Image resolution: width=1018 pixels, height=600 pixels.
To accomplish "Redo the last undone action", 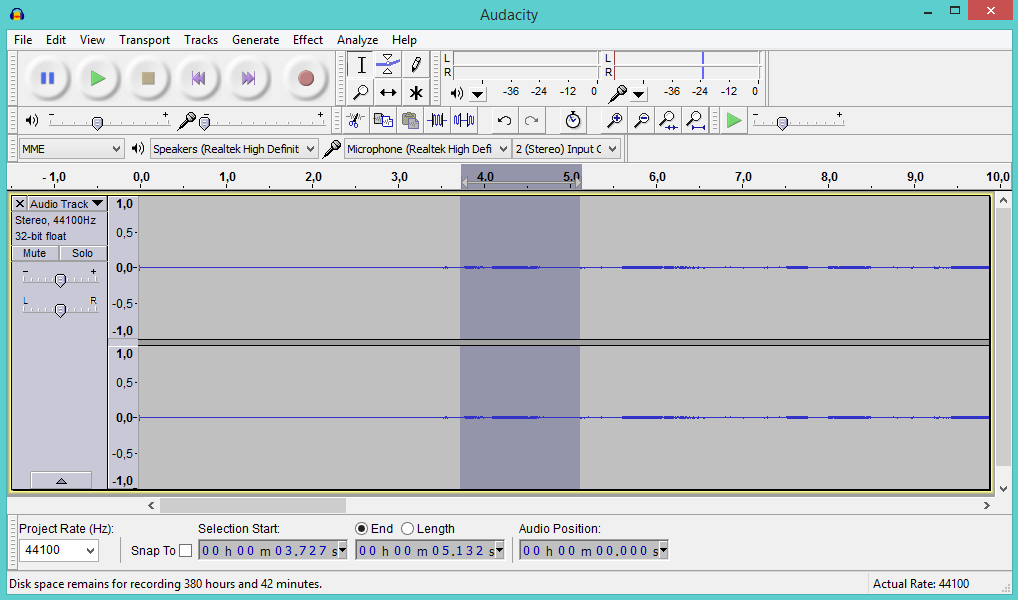I will [531, 120].
